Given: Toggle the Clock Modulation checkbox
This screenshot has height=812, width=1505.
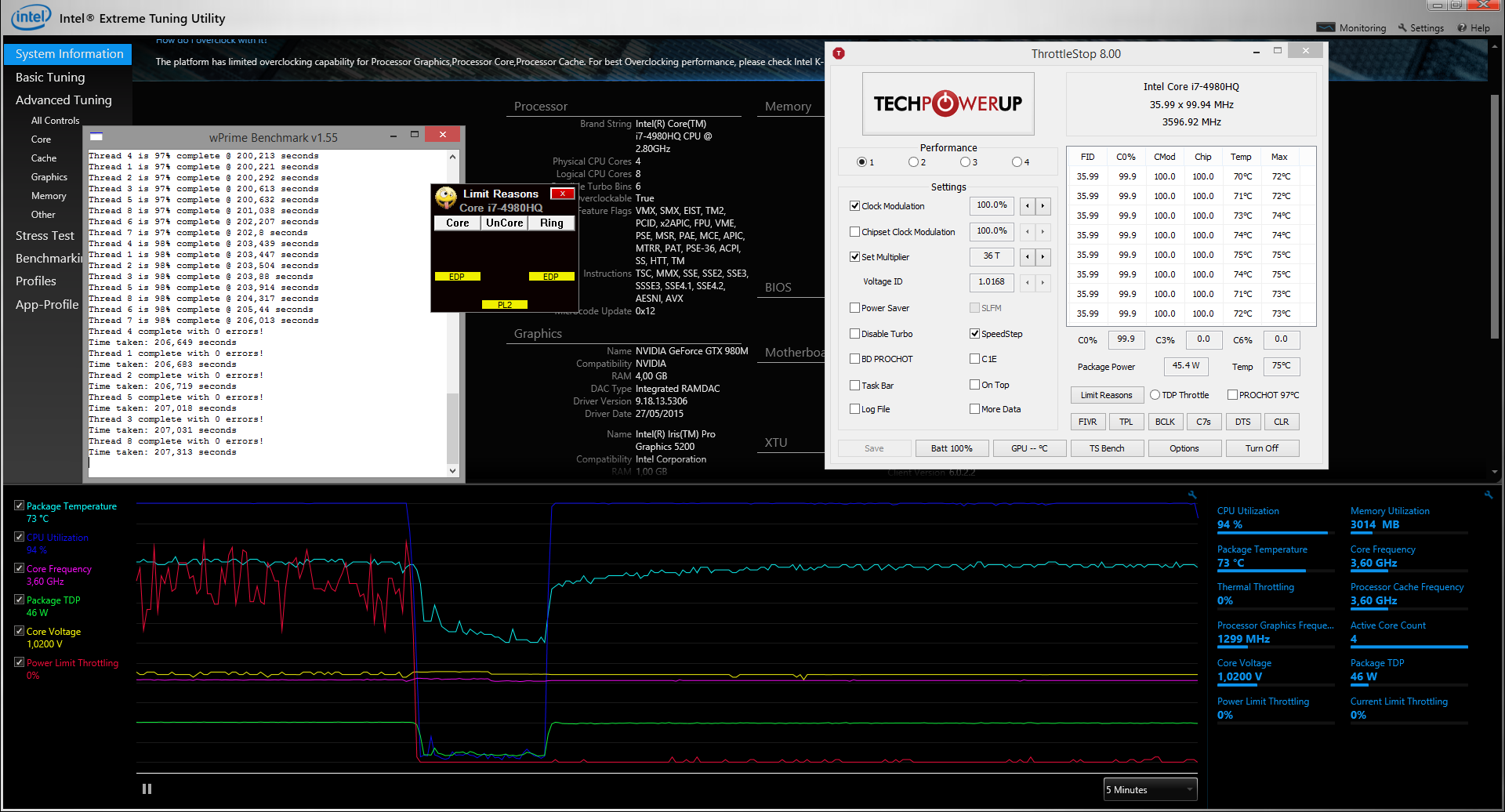Looking at the screenshot, I should (855, 206).
